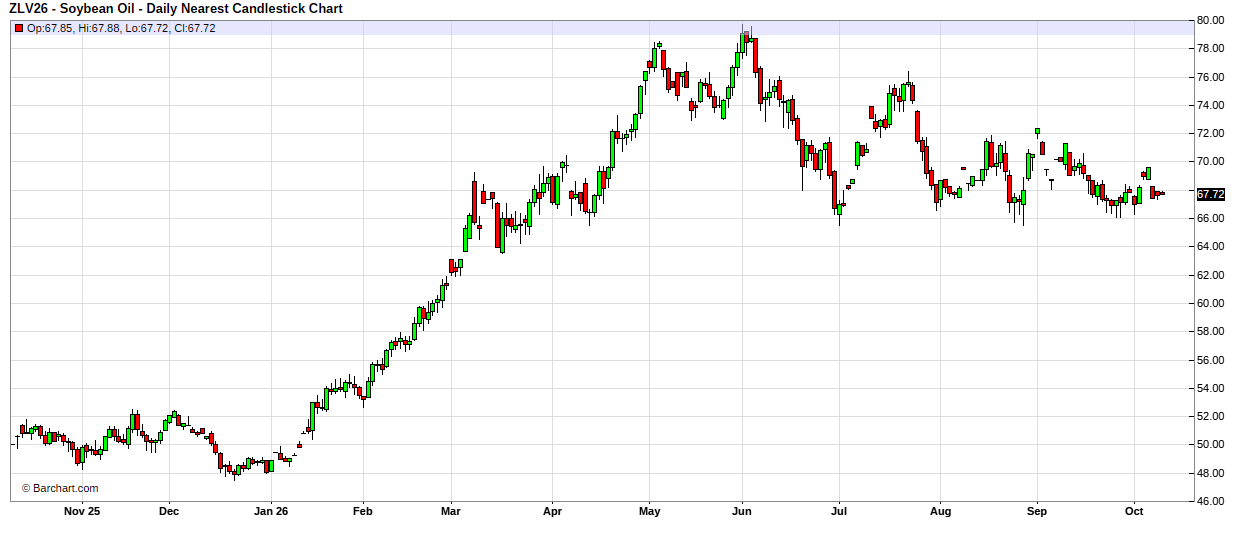Click the 64.00 price axis label

click(x=1210, y=247)
